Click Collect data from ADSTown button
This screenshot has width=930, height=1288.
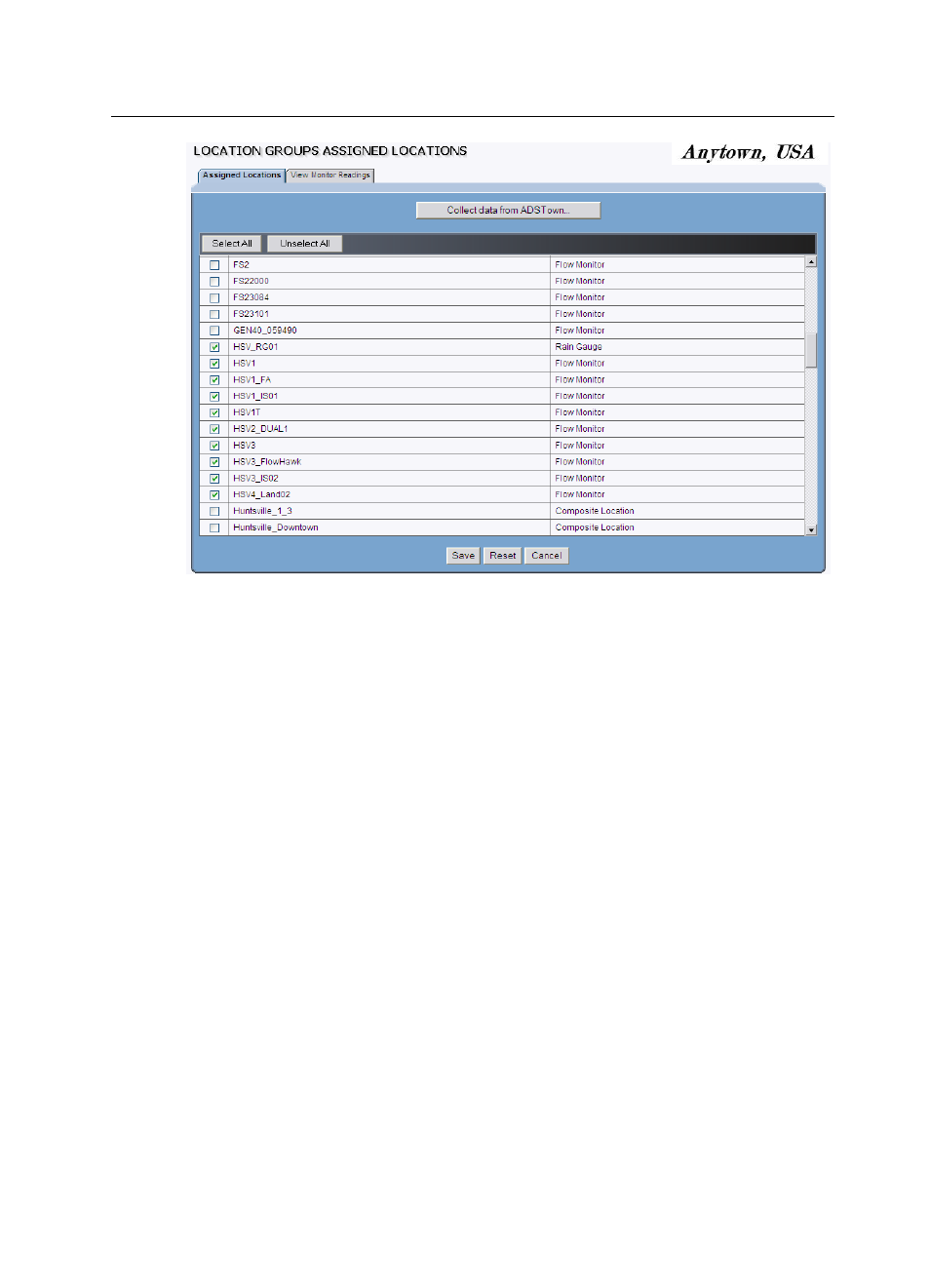coord(508,210)
